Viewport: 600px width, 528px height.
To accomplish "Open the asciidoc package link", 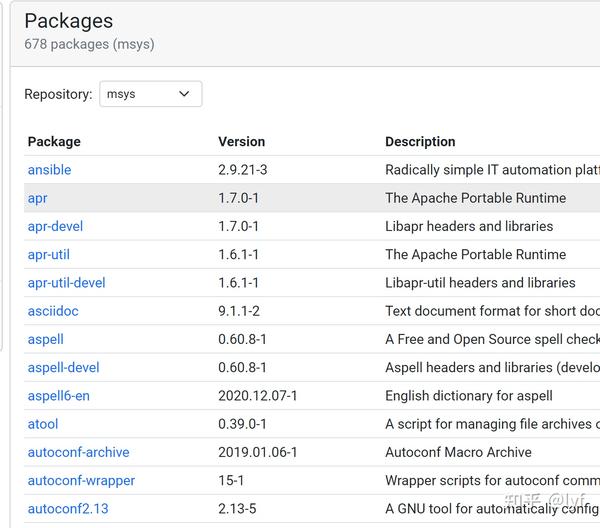I will tap(53, 311).
